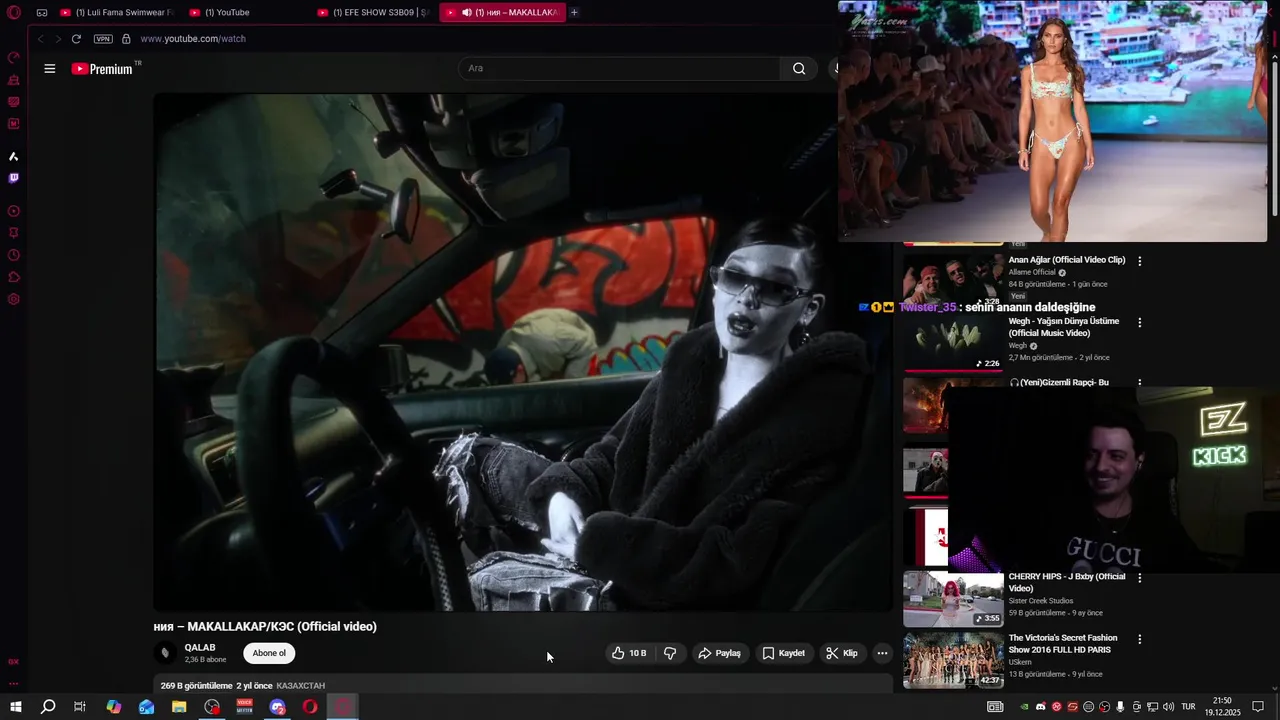Screen dimensions: 1280x720
Task: Open options for CHERRY HIPS video
Action: coord(1139,578)
